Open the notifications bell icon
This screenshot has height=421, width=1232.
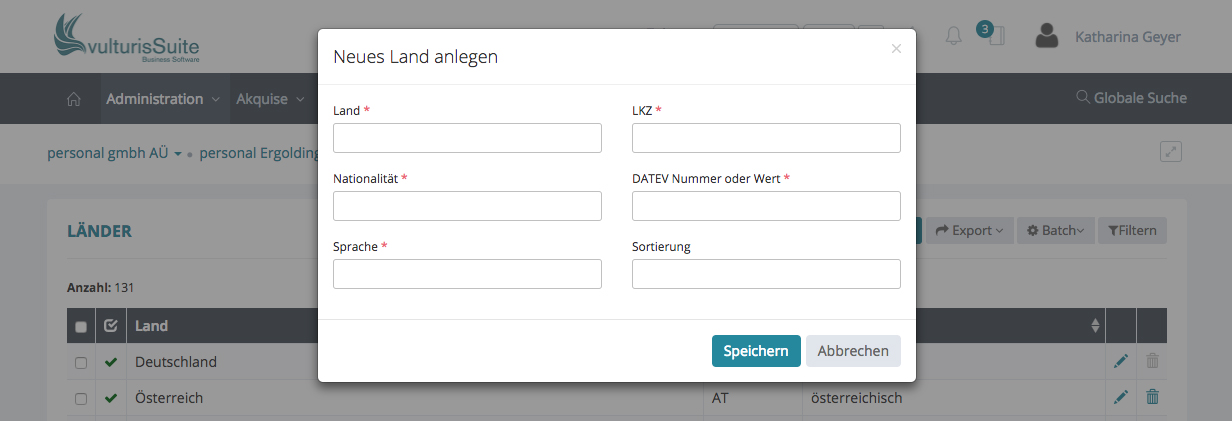pyautogui.click(x=953, y=36)
